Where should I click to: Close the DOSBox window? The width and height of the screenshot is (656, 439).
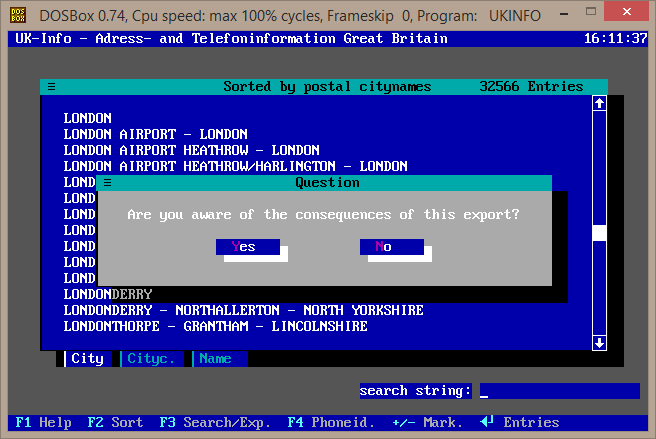627,11
